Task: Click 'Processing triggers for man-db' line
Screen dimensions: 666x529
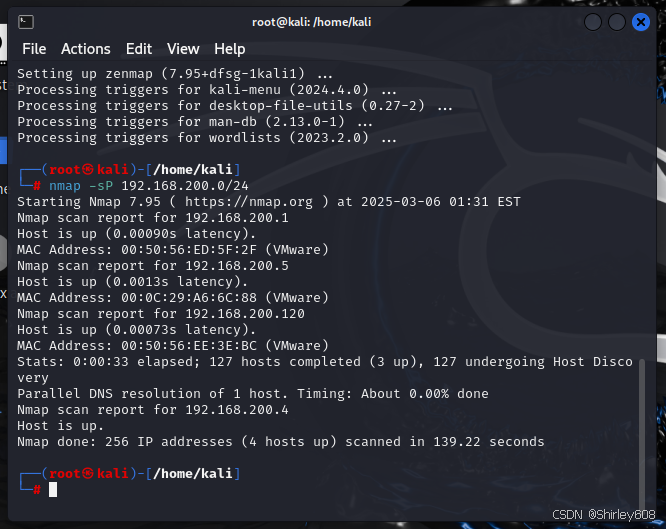Action: pyautogui.click(x=195, y=122)
